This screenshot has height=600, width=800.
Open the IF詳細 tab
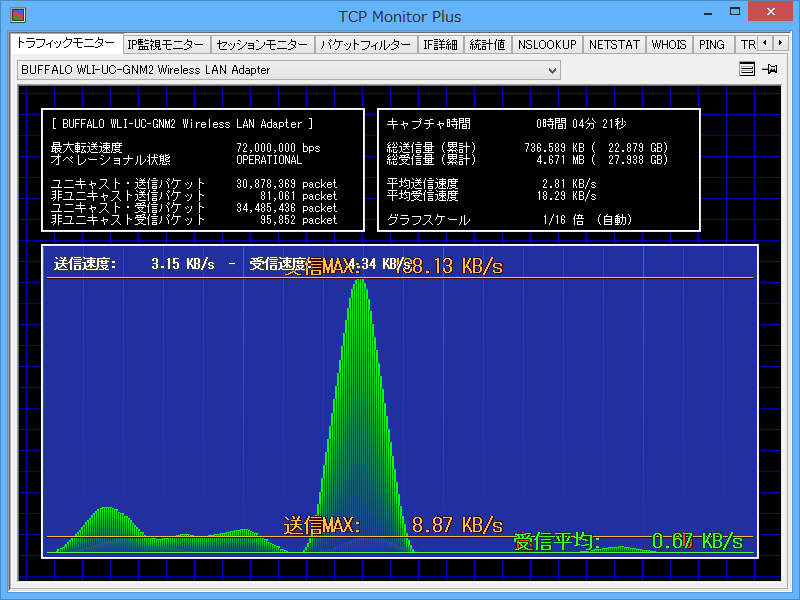tap(440, 44)
